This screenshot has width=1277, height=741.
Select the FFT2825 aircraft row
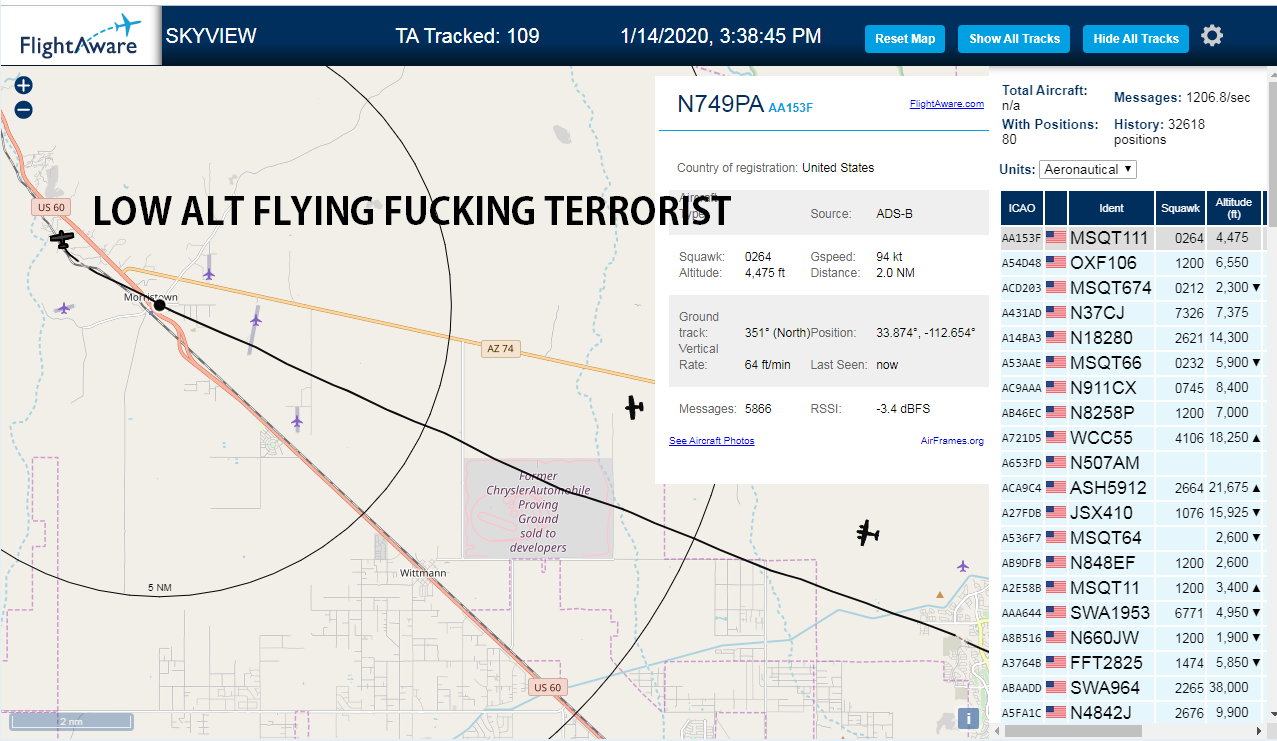pos(1132,663)
